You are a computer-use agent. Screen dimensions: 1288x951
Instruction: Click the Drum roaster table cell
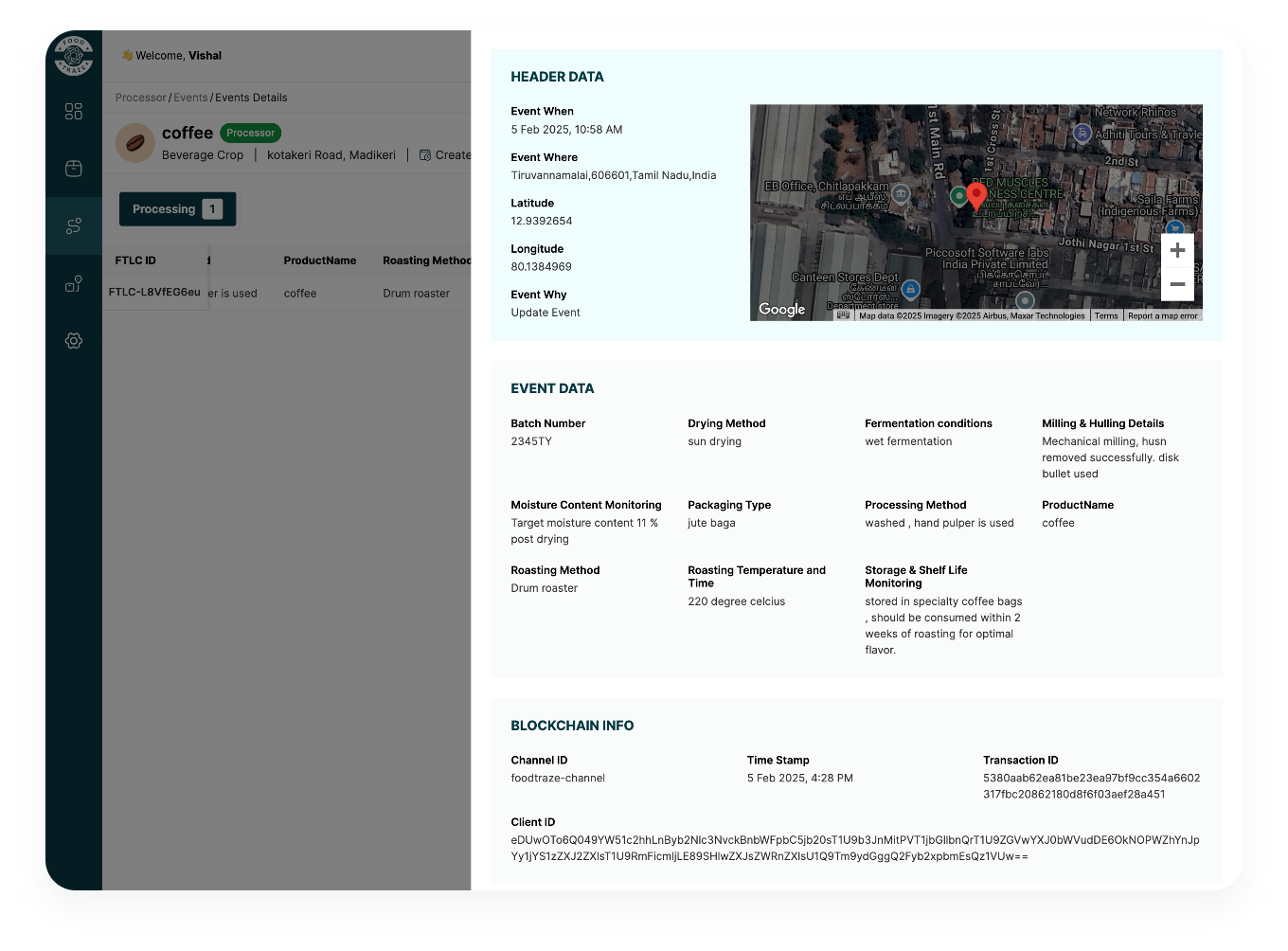point(417,294)
